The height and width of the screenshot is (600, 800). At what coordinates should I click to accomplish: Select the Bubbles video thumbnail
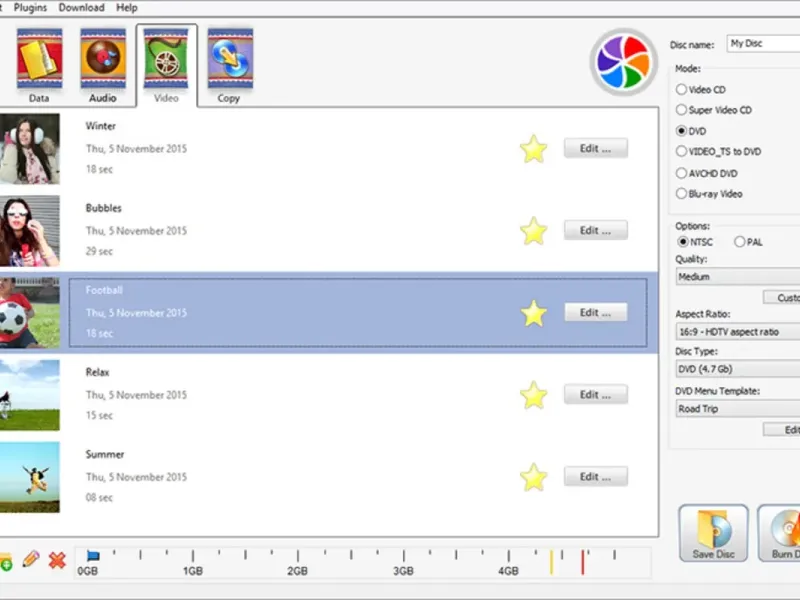click(x=30, y=231)
